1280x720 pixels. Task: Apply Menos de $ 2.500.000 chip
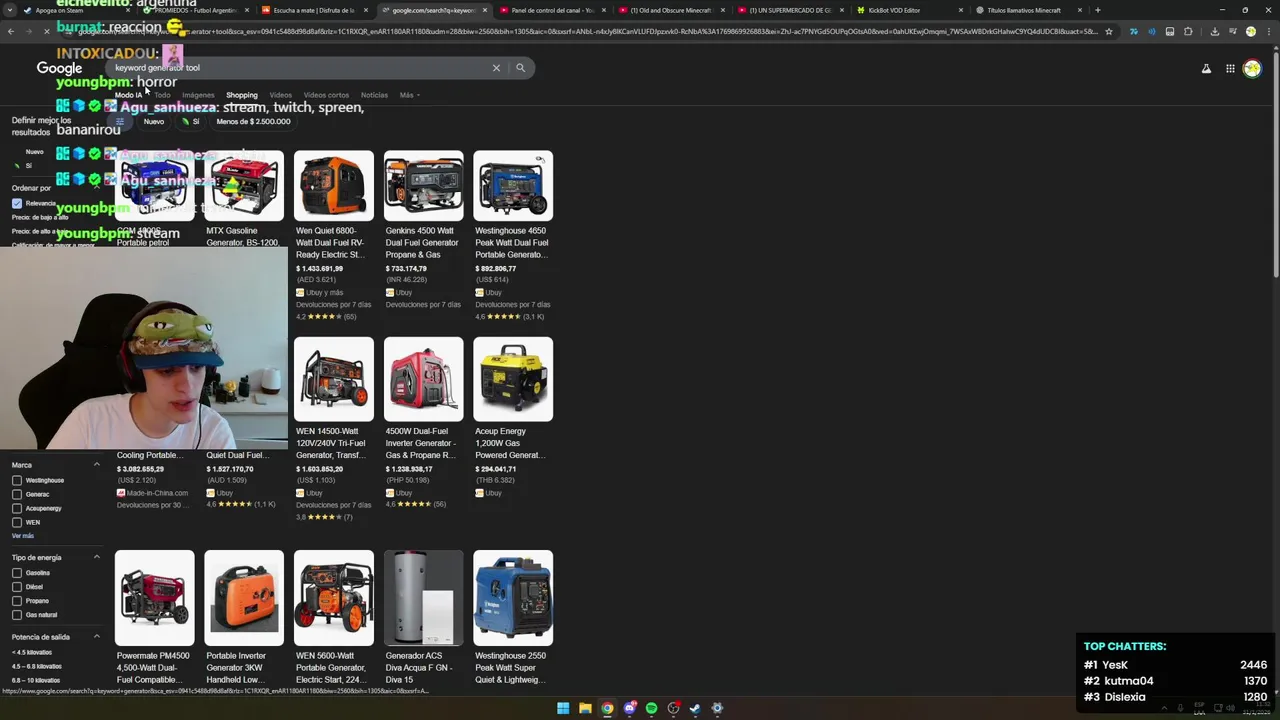253,122
